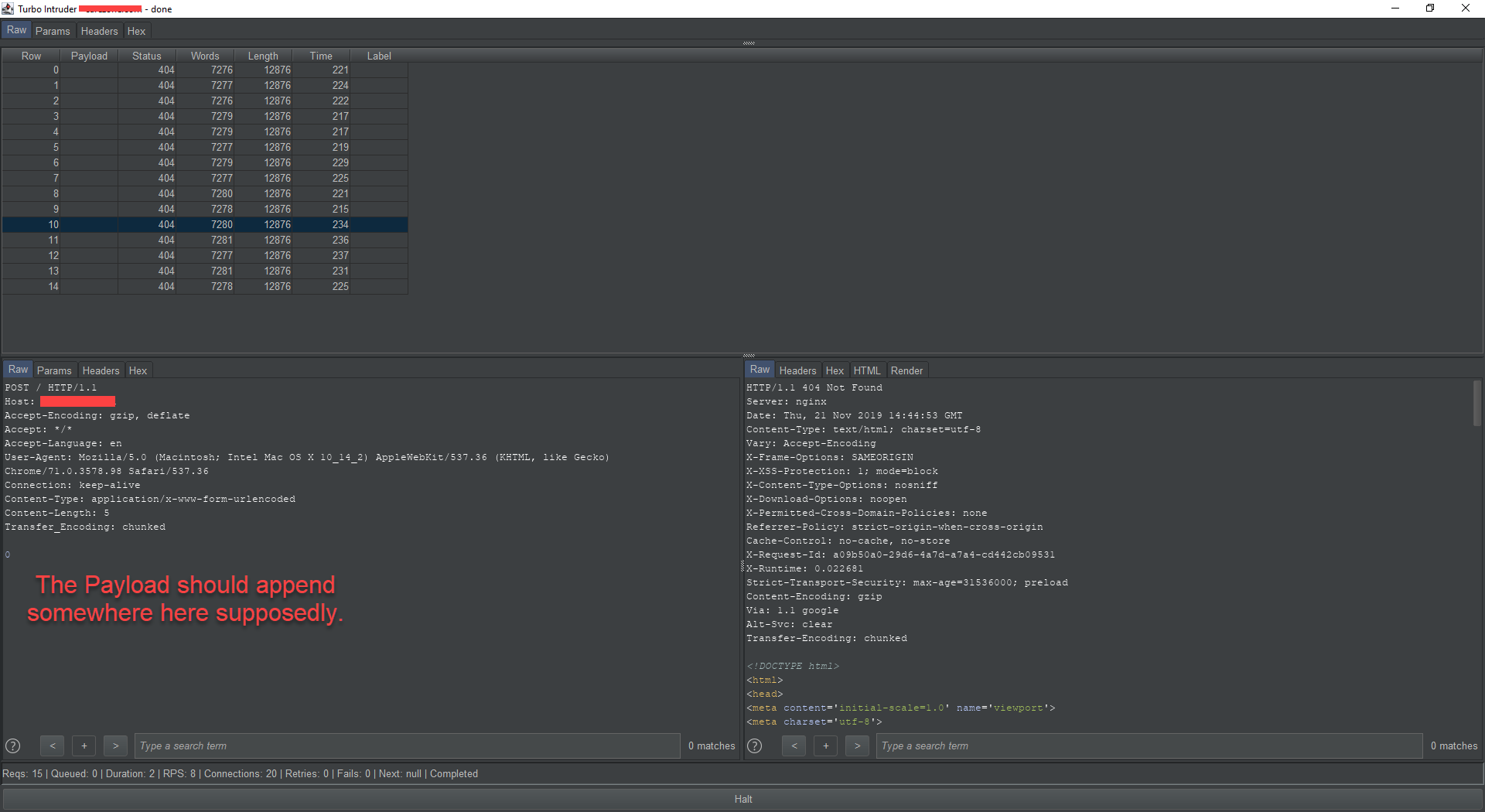Click the plus button in the request search controls

84,745
